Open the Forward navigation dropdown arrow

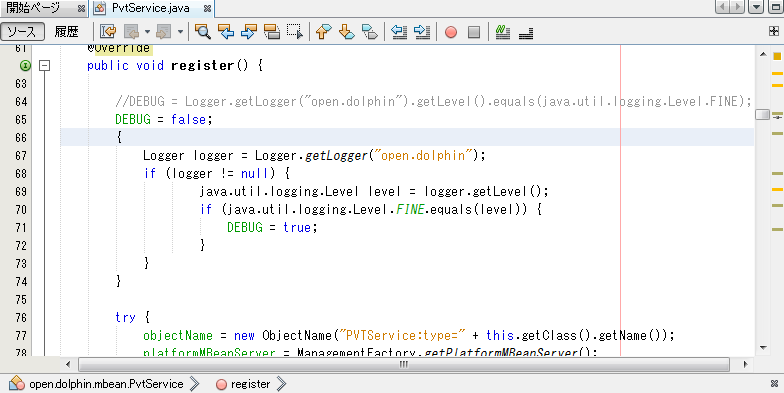(x=180, y=32)
